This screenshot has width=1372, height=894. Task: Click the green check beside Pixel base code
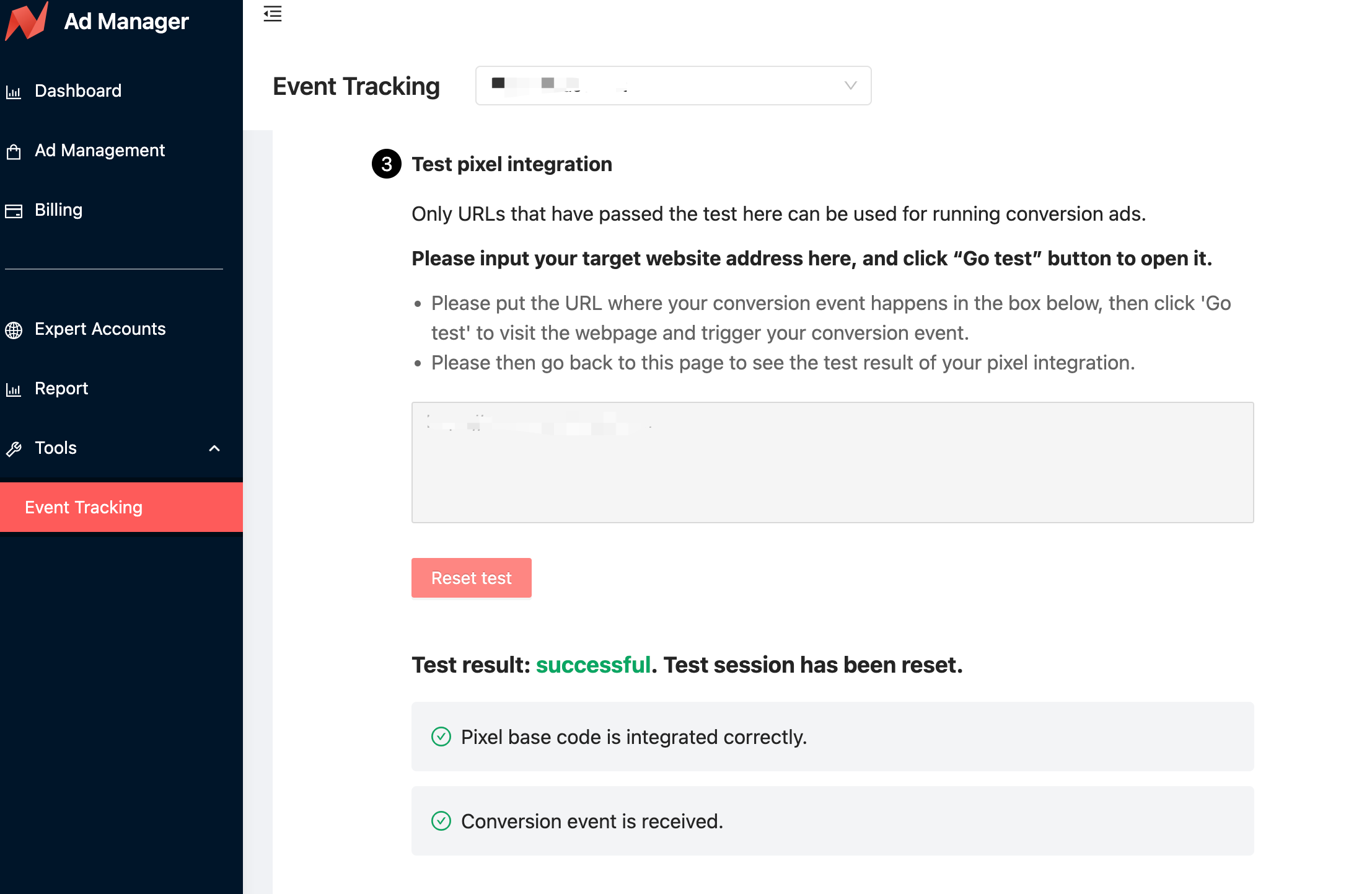(441, 737)
